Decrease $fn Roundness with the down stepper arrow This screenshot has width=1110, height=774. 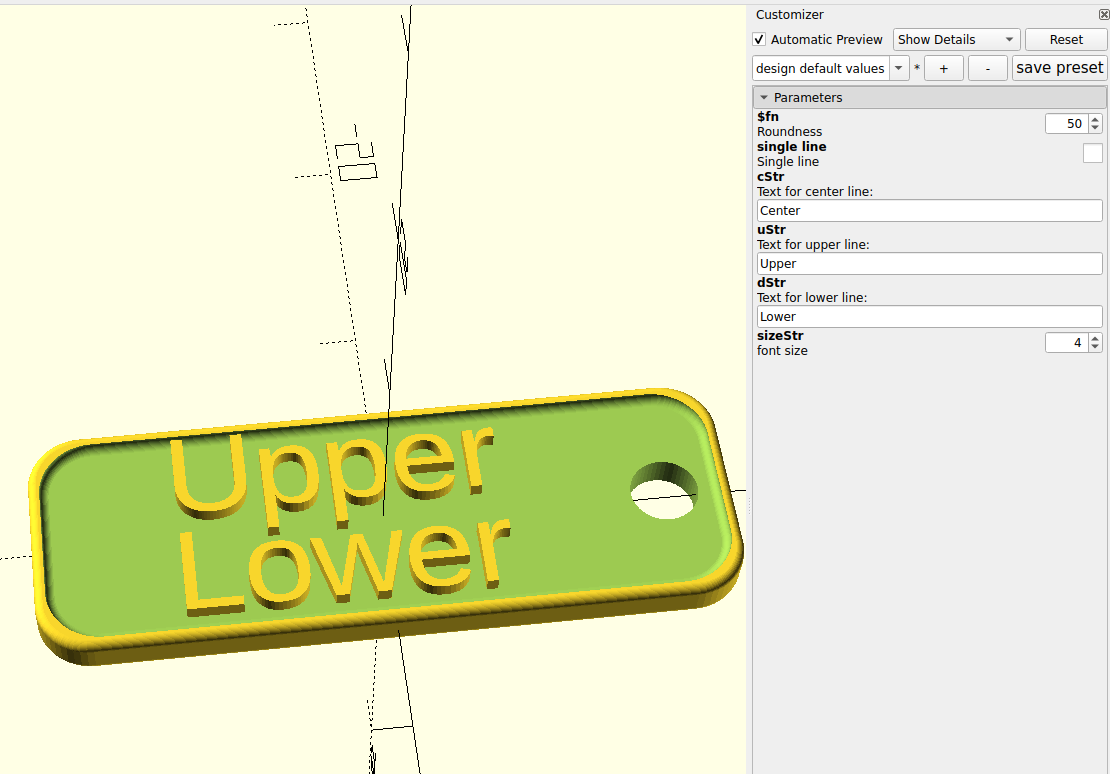pyautogui.click(x=1094, y=127)
